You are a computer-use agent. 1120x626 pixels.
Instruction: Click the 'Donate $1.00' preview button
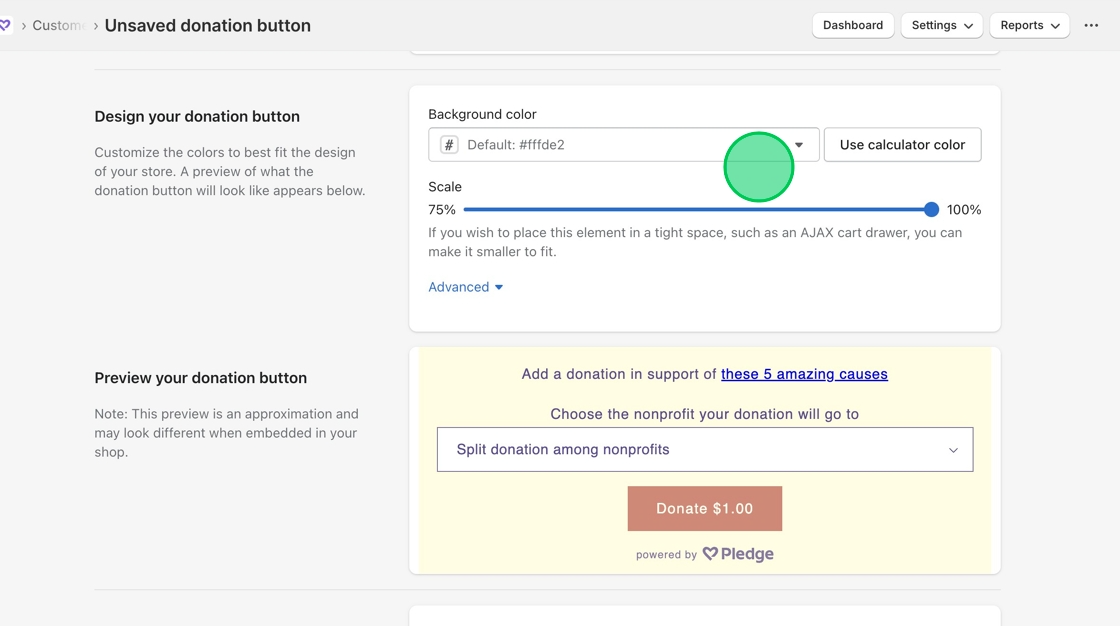(704, 509)
